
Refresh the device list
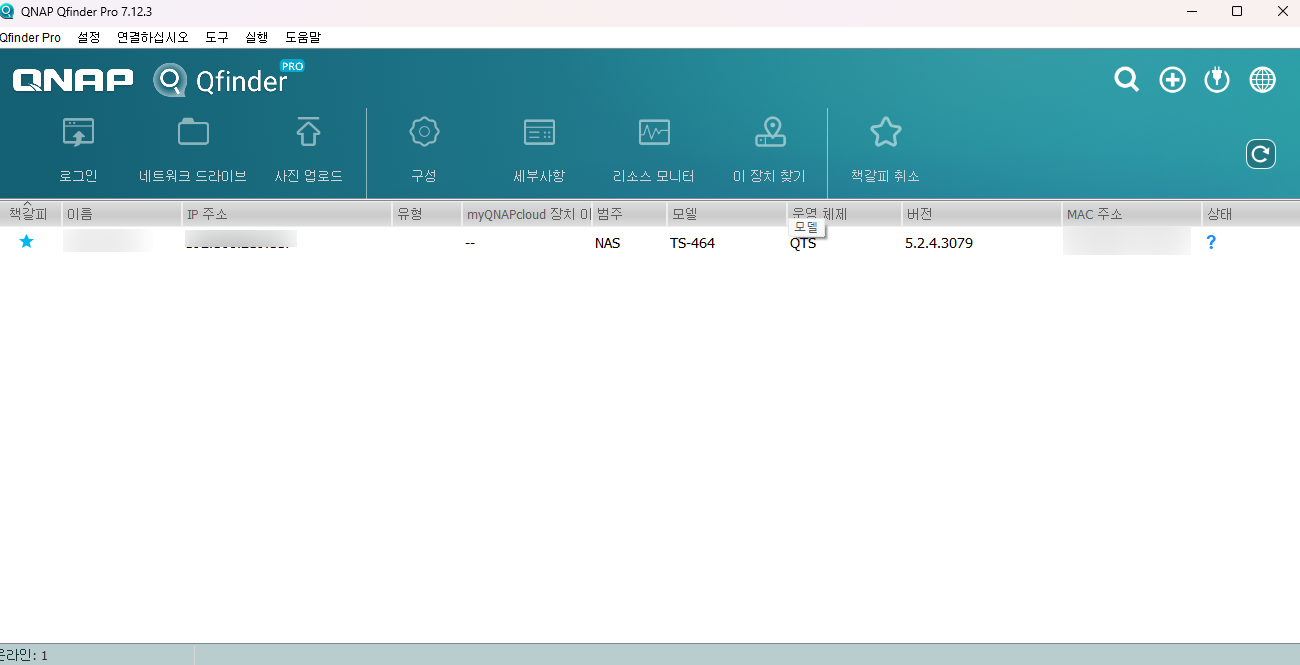(x=1261, y=154)
